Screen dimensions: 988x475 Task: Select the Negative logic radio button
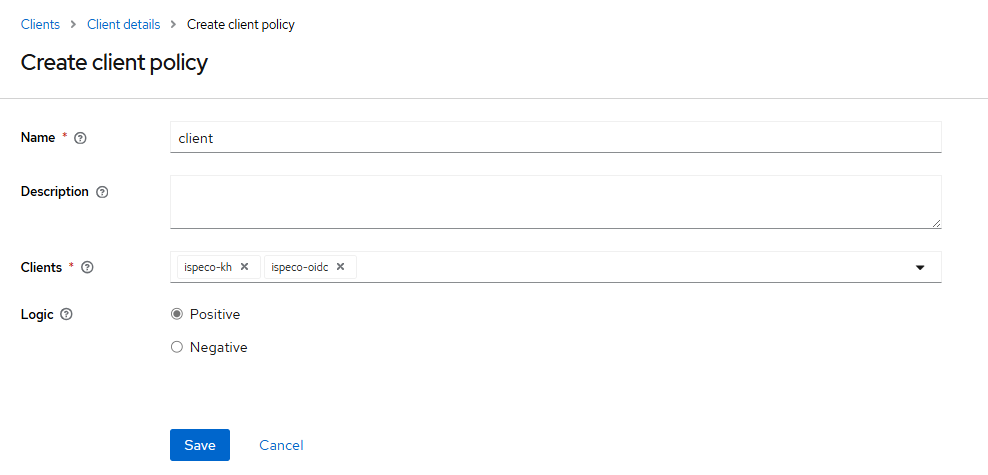click(177, 347)
